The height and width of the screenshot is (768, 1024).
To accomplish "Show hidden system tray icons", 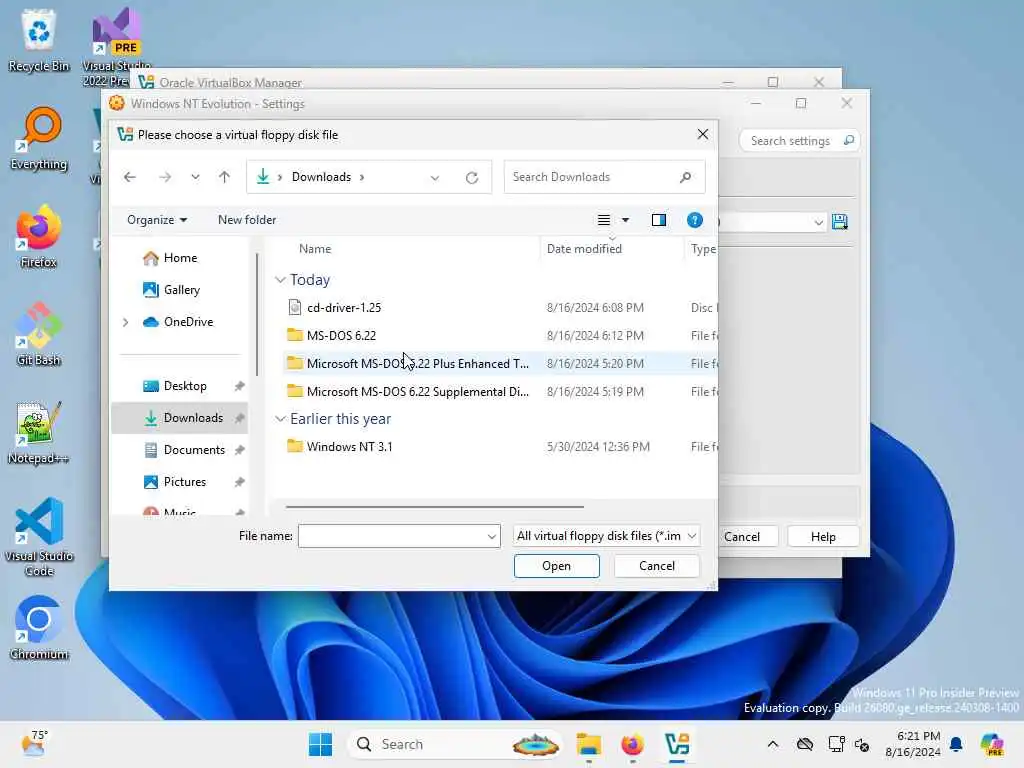I will click(x=773, y=744).
